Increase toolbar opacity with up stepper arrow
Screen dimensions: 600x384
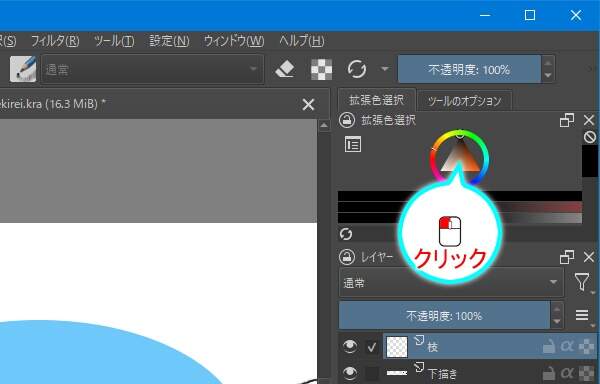click(x=548, y=62)
